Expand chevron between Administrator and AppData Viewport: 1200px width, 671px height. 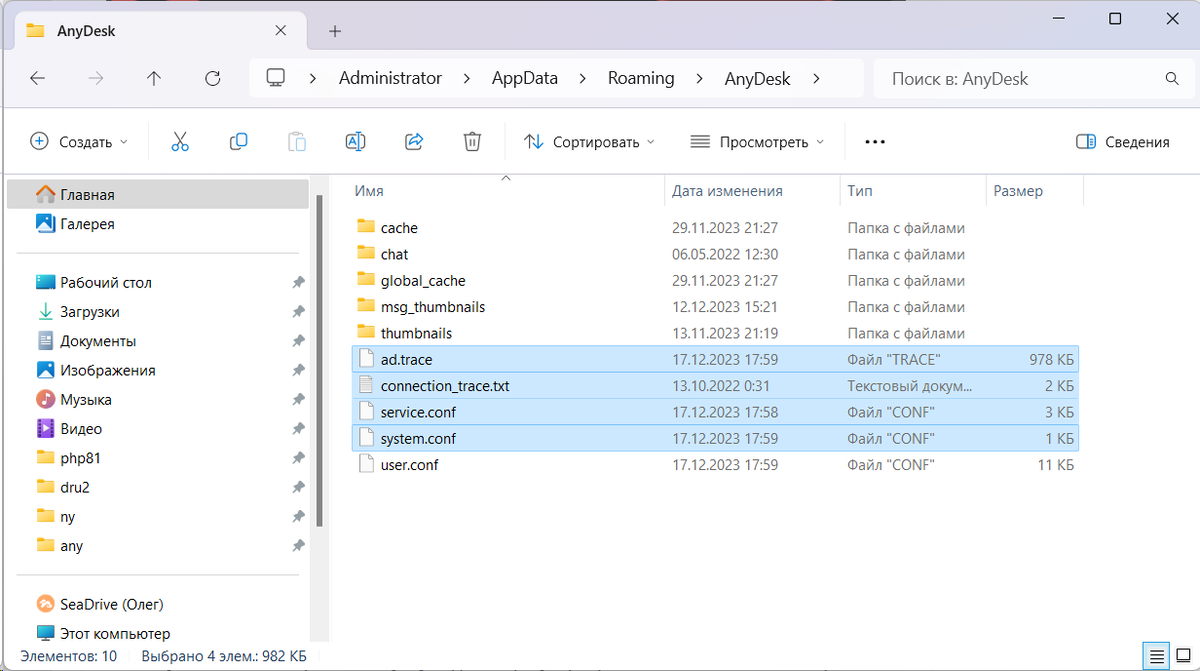467,78
